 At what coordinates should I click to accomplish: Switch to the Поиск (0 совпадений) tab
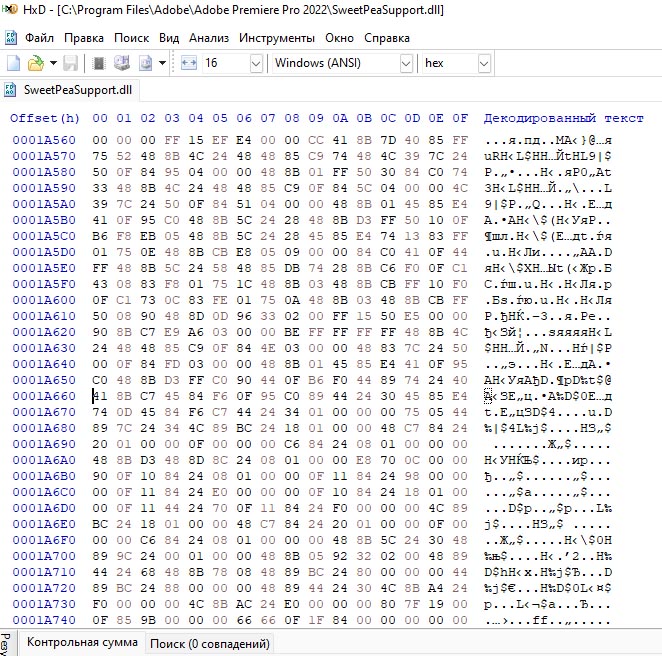210,644
